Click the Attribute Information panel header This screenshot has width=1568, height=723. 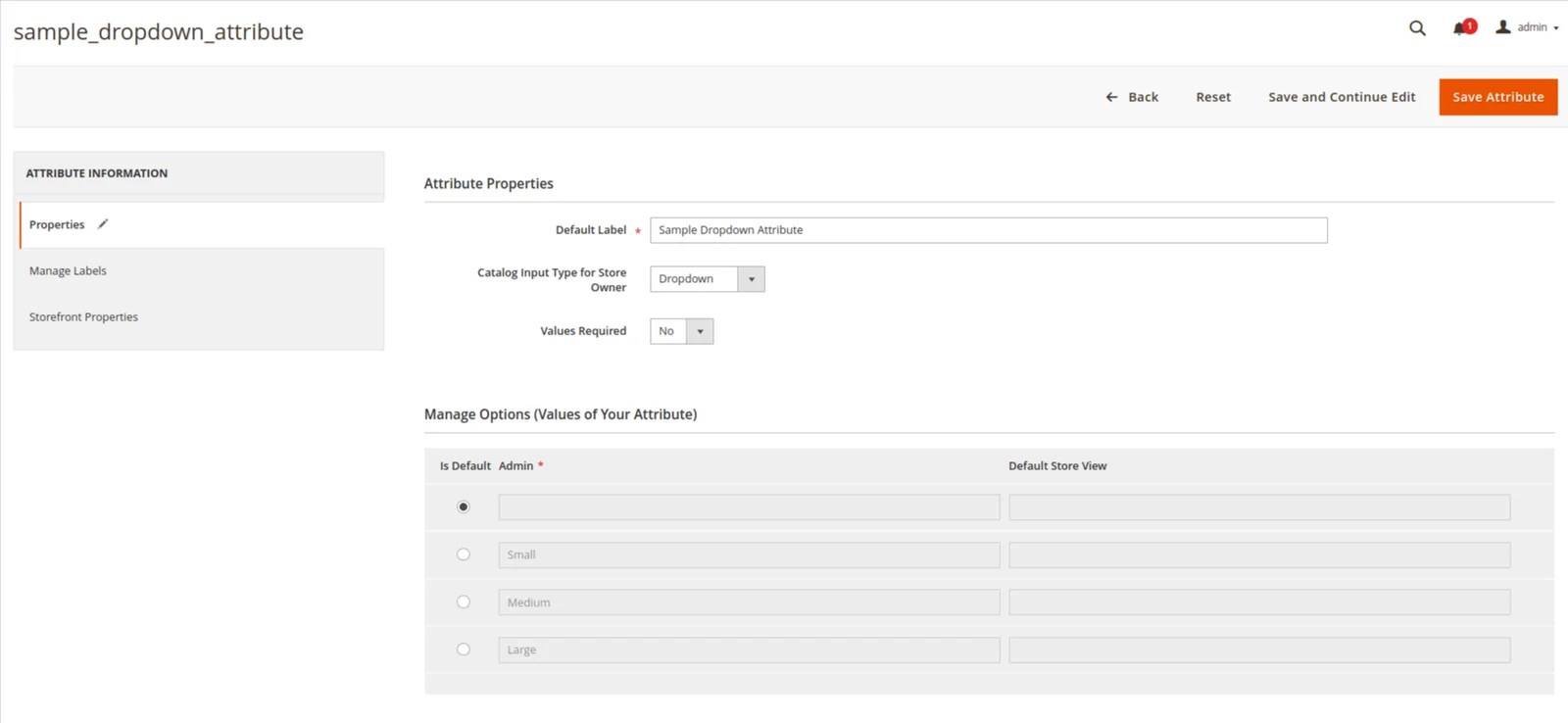199,173
